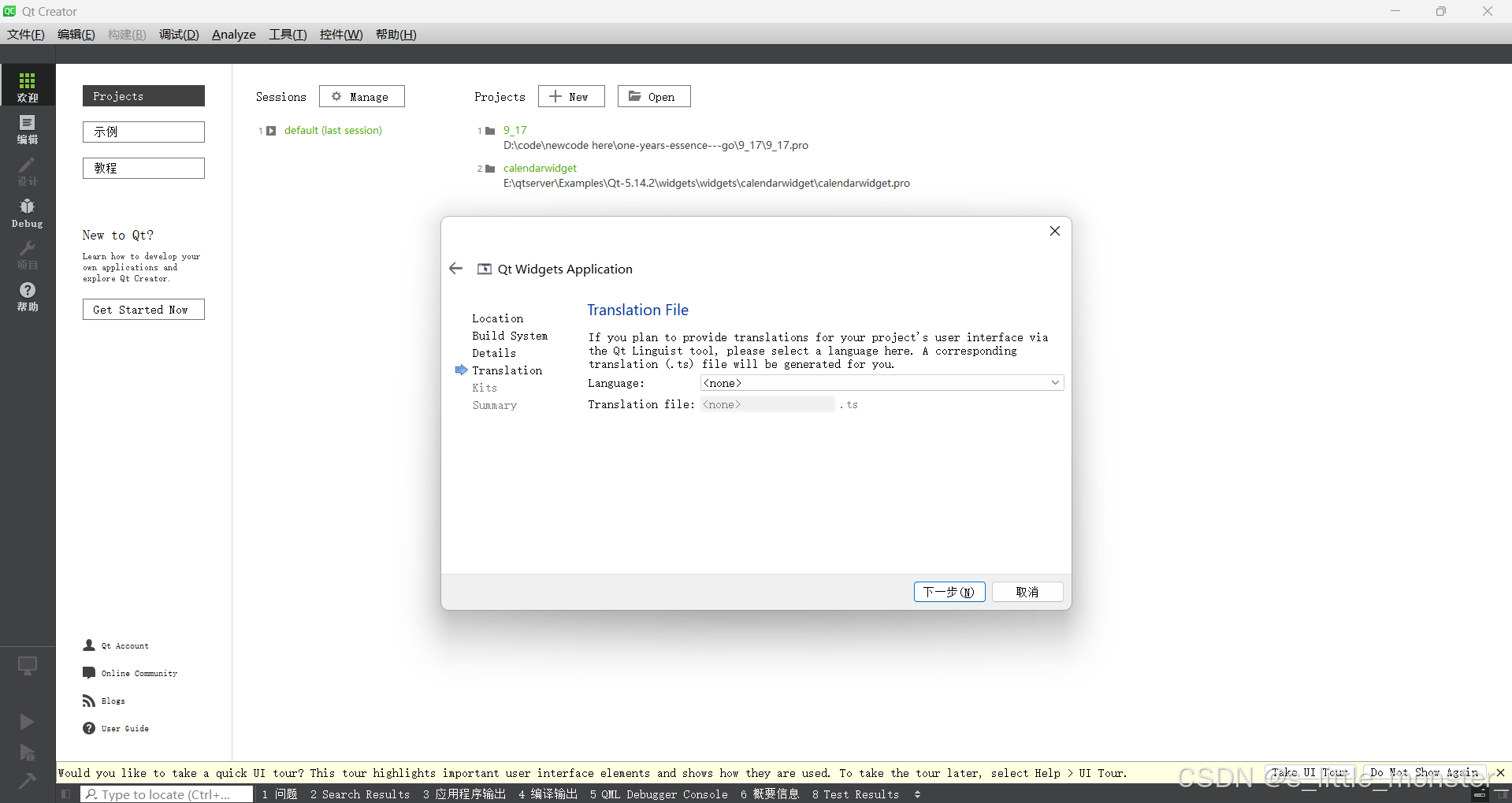Cancel the wizard with 取消
The image size is (1512, 803).
1027,592
